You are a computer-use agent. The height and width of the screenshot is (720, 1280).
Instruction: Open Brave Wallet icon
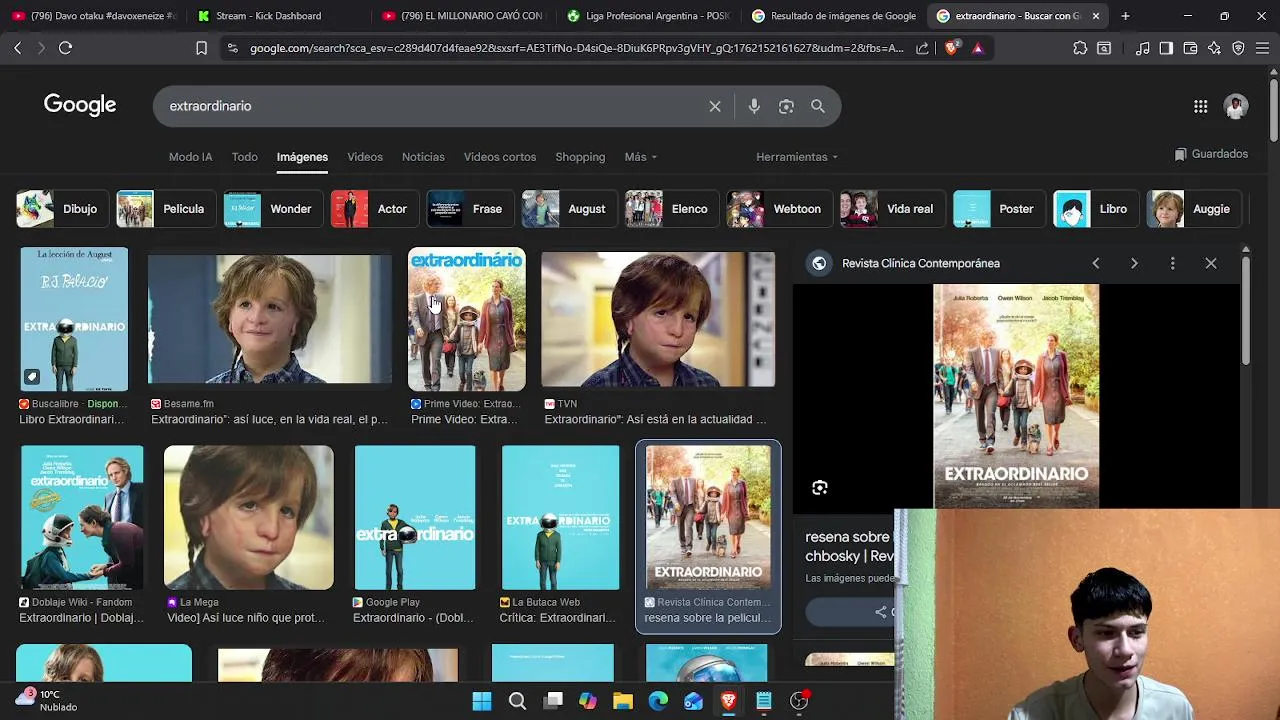(1190, 48)
